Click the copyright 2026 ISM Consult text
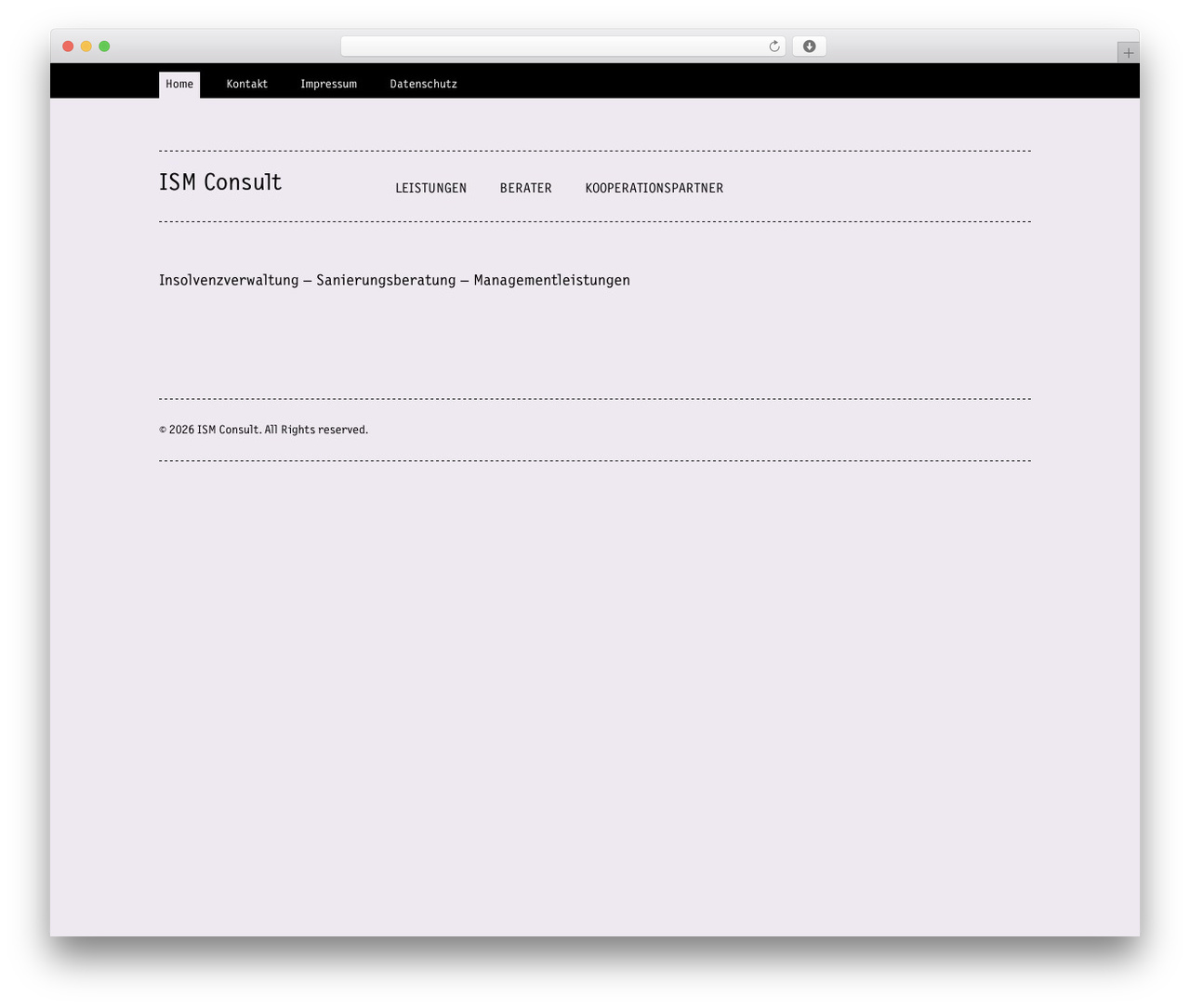The height and width of the screenshot is (1008, 1190). (x=263, y=430)
